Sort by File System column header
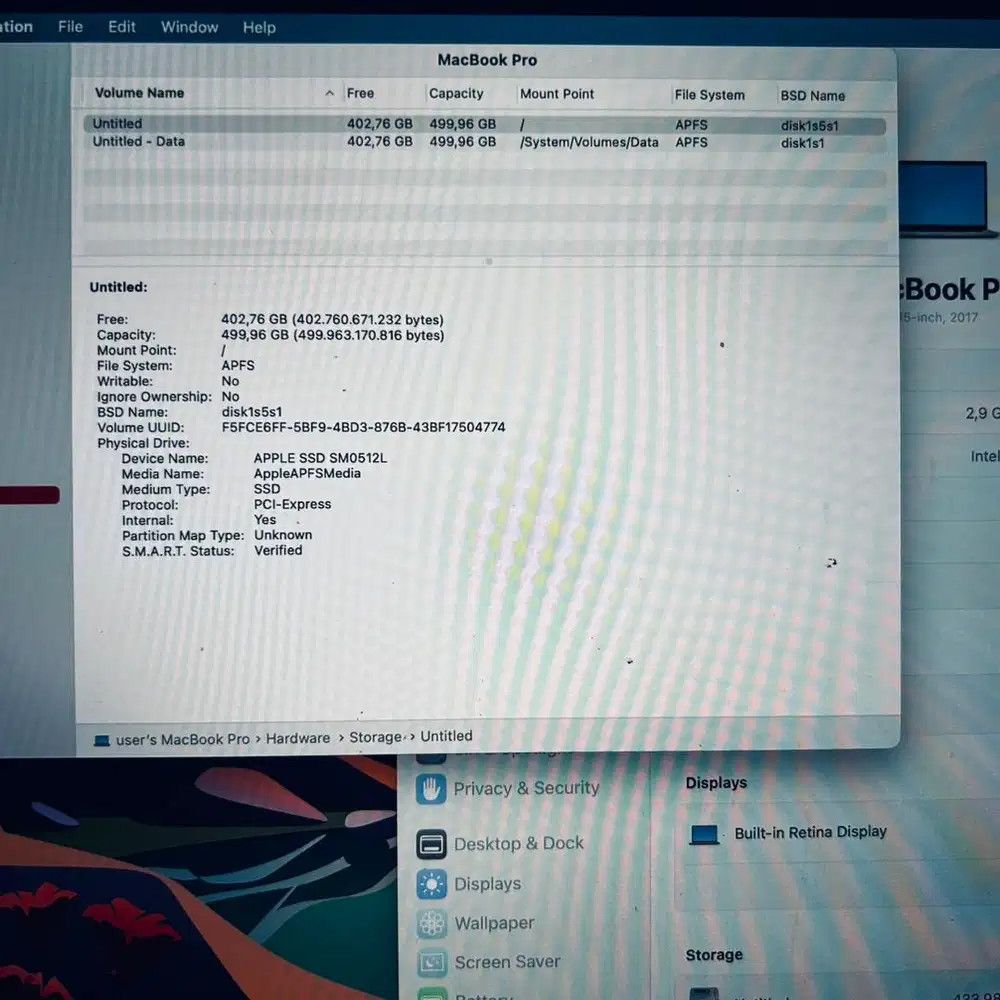The width and height of the screenshot is (1000, 1000). 709,95
